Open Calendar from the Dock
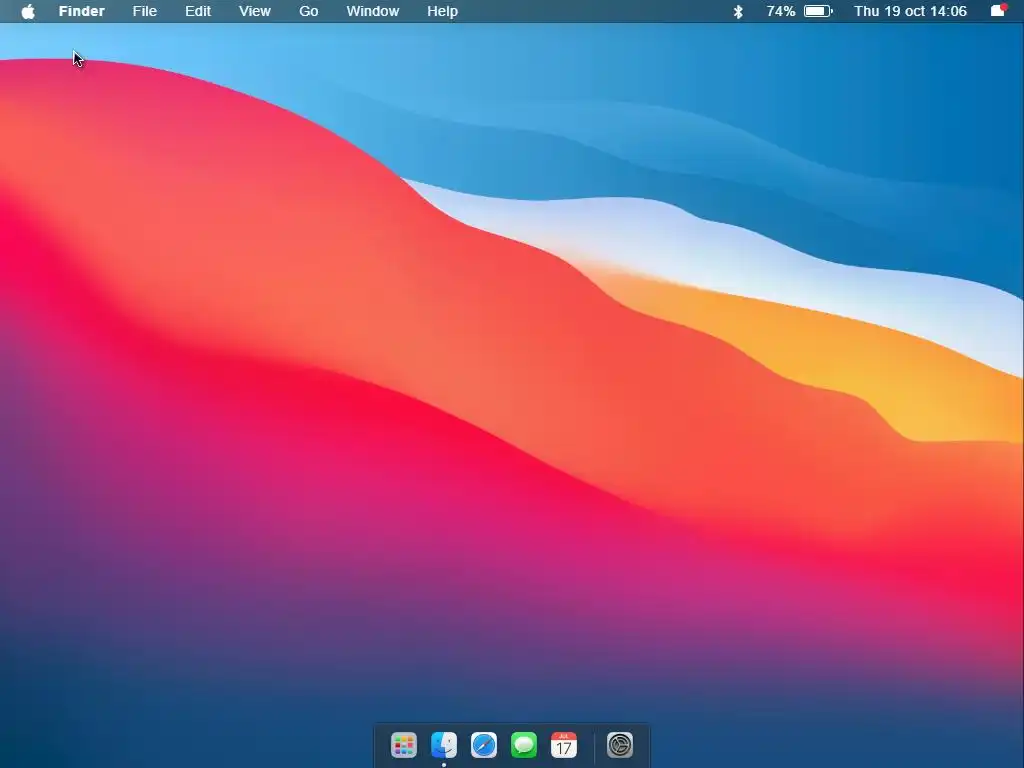1024x768 pixels. [564, 744]
